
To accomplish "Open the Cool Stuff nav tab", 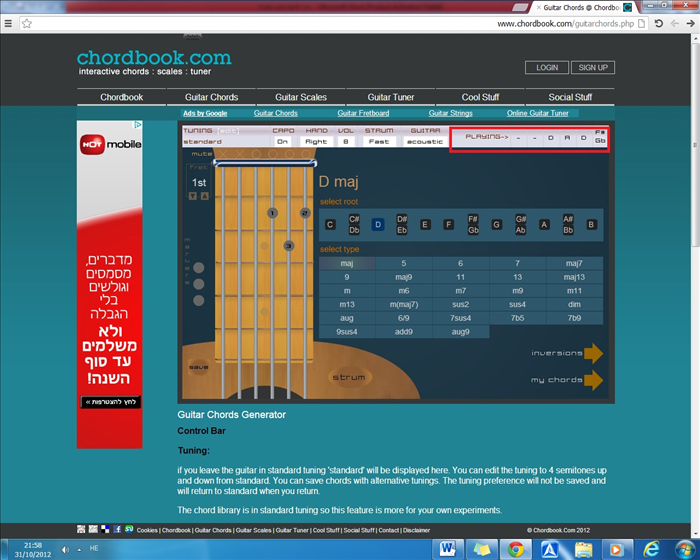I will 480,97.
